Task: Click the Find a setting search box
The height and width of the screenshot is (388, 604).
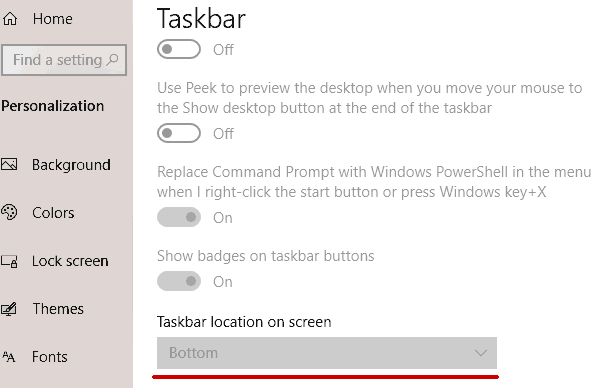Action: coord(64,60)
